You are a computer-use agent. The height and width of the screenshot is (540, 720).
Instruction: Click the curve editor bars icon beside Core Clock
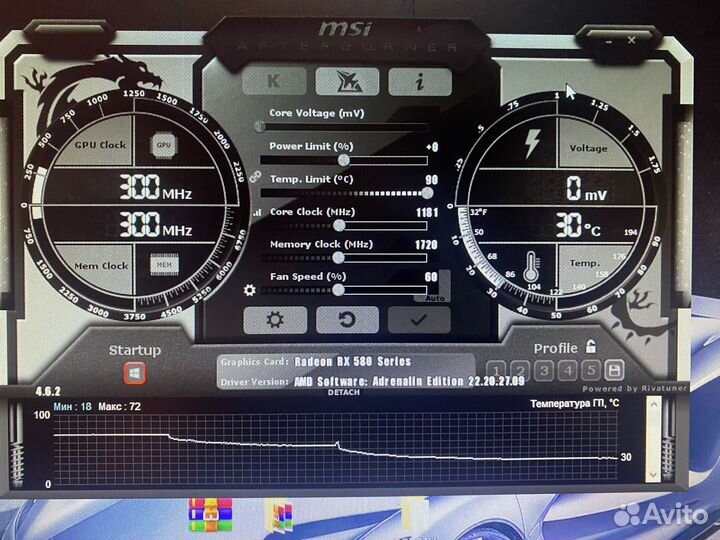[257, 213]
